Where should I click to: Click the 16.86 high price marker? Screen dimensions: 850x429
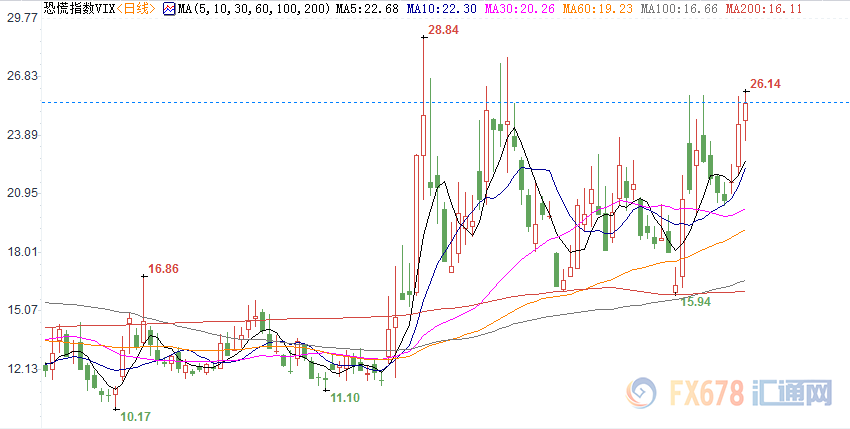point(163,268)
